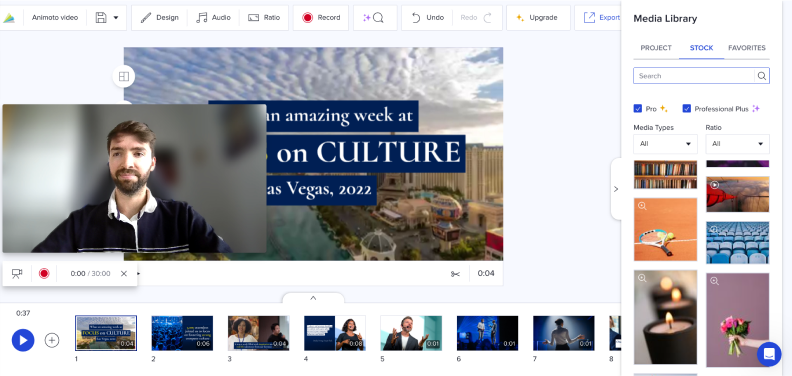Select scene 4 thumbnail in timeline
The width and height of the screenshot is (792, 376).
tap(335, 333)
